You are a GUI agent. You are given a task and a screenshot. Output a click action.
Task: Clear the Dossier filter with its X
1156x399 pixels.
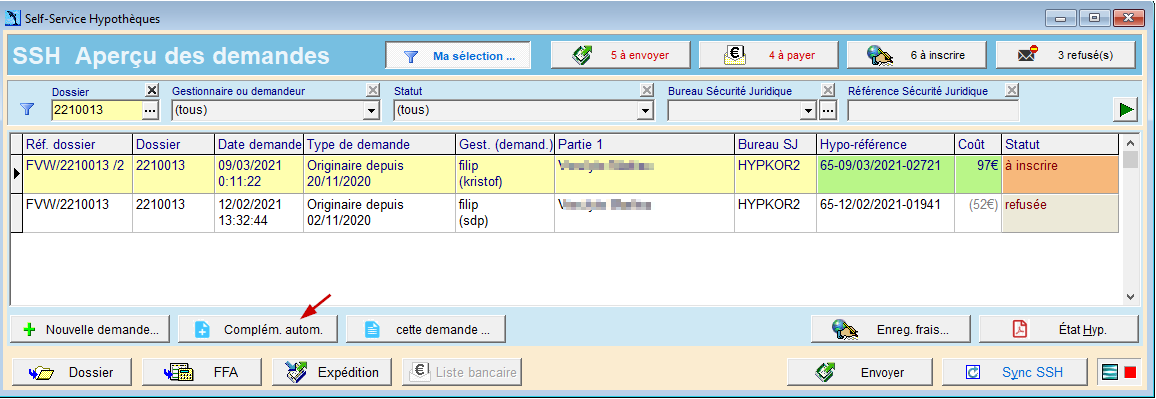coord(152,91)
